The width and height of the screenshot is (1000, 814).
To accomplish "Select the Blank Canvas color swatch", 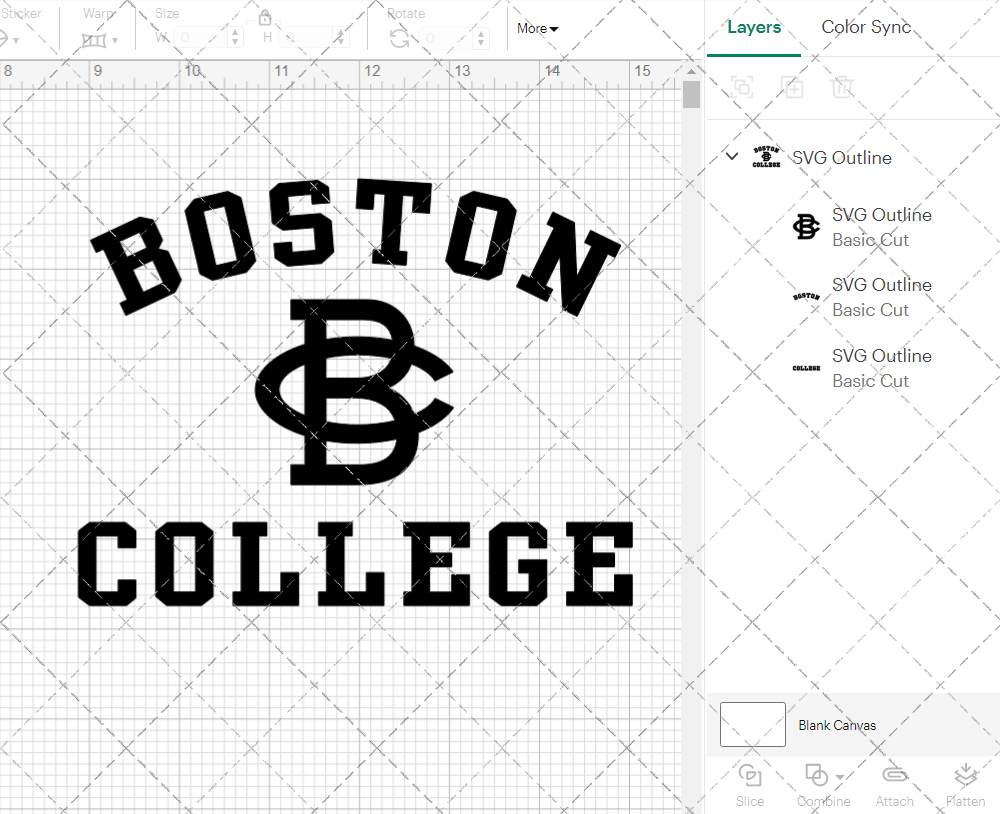I will click(x=751, y=724).
